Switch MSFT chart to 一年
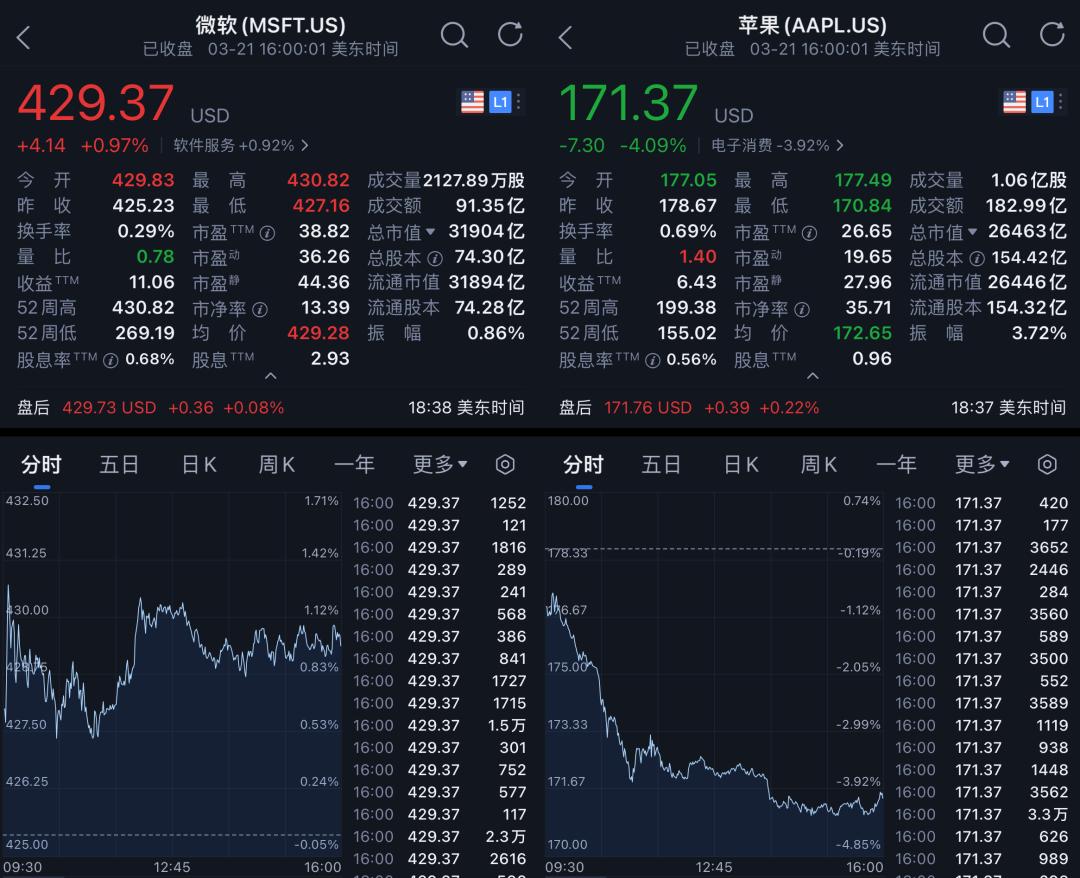Screen dimensions: 1080x878 pyautogui.click(x=354, y=465)
